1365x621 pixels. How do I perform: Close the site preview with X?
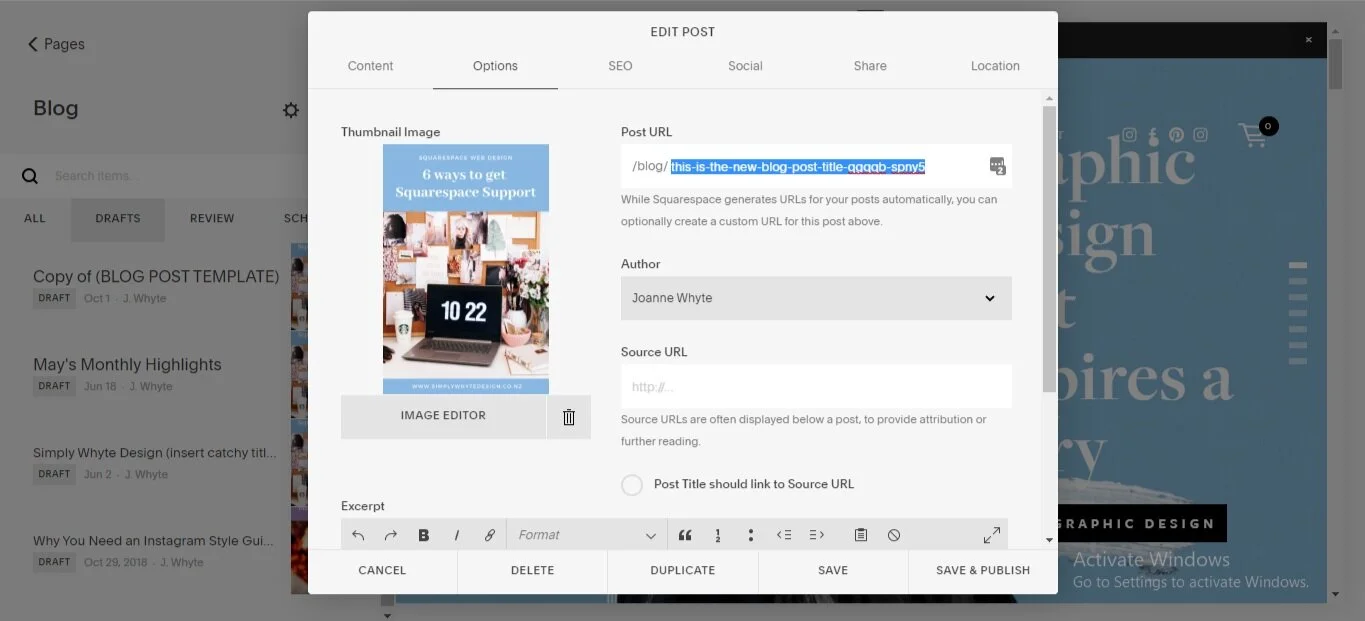[1308, 40]
